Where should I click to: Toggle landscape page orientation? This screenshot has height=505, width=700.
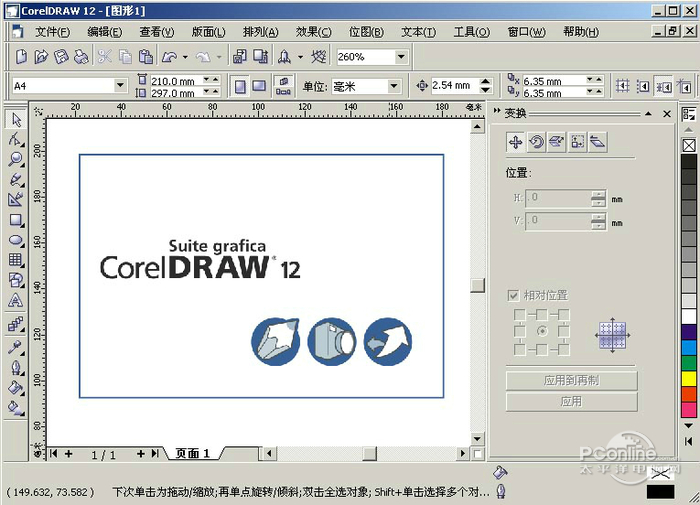(259, 86)
